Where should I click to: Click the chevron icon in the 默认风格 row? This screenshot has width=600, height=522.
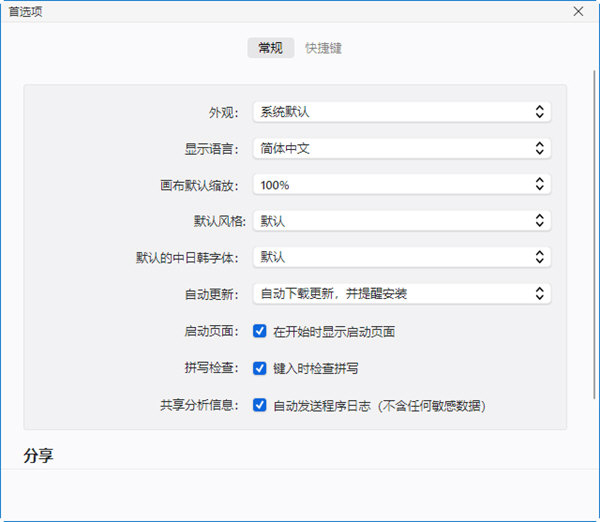point(539,220)
